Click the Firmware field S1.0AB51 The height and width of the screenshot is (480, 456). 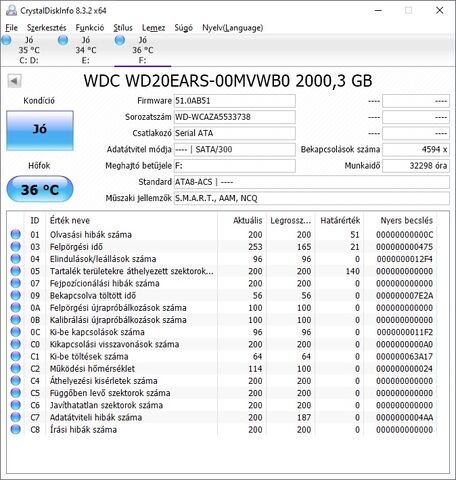point(235,101)
